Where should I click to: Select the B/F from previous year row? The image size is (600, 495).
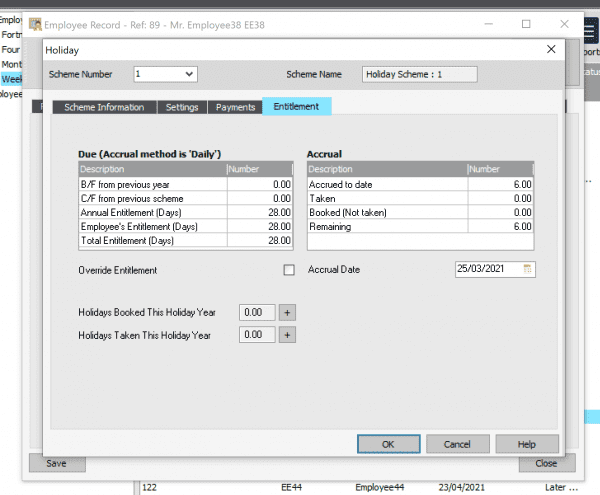click(x=186, y=184)
